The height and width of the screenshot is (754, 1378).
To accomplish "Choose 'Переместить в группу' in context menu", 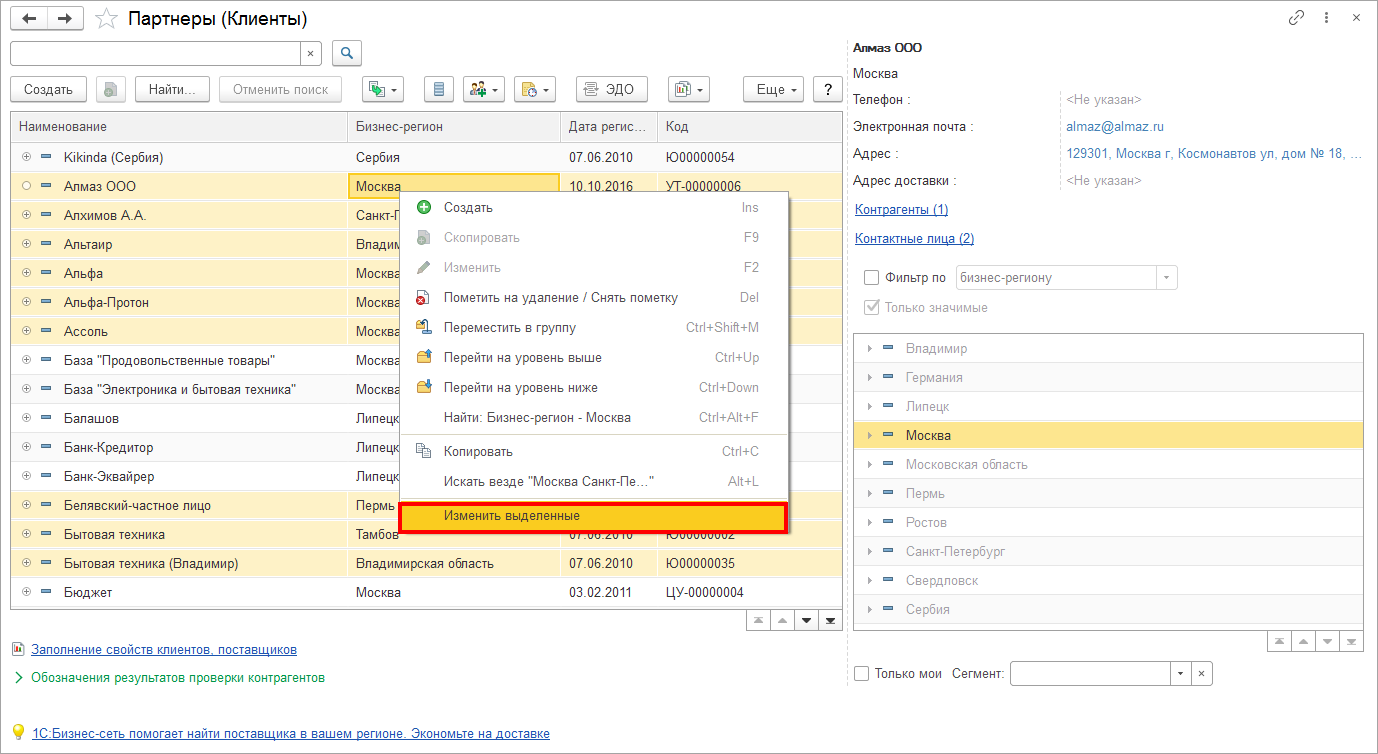I will [509, 328].
